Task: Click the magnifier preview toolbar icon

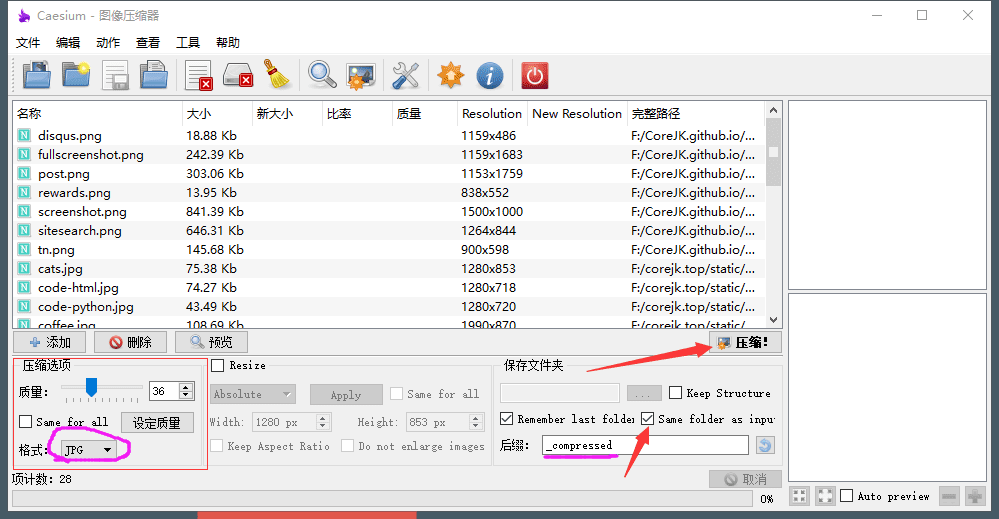Action: click(x=322, y=75)
